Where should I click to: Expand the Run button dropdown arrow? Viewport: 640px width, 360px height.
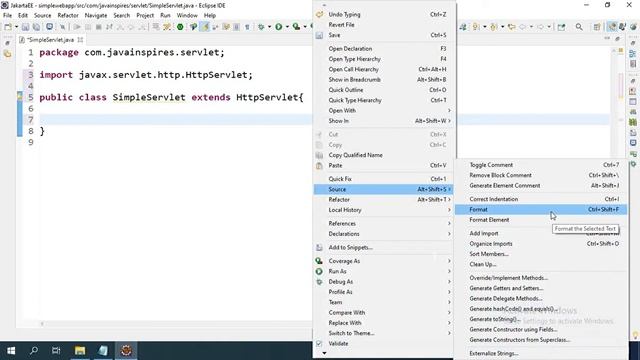point(287,27)
